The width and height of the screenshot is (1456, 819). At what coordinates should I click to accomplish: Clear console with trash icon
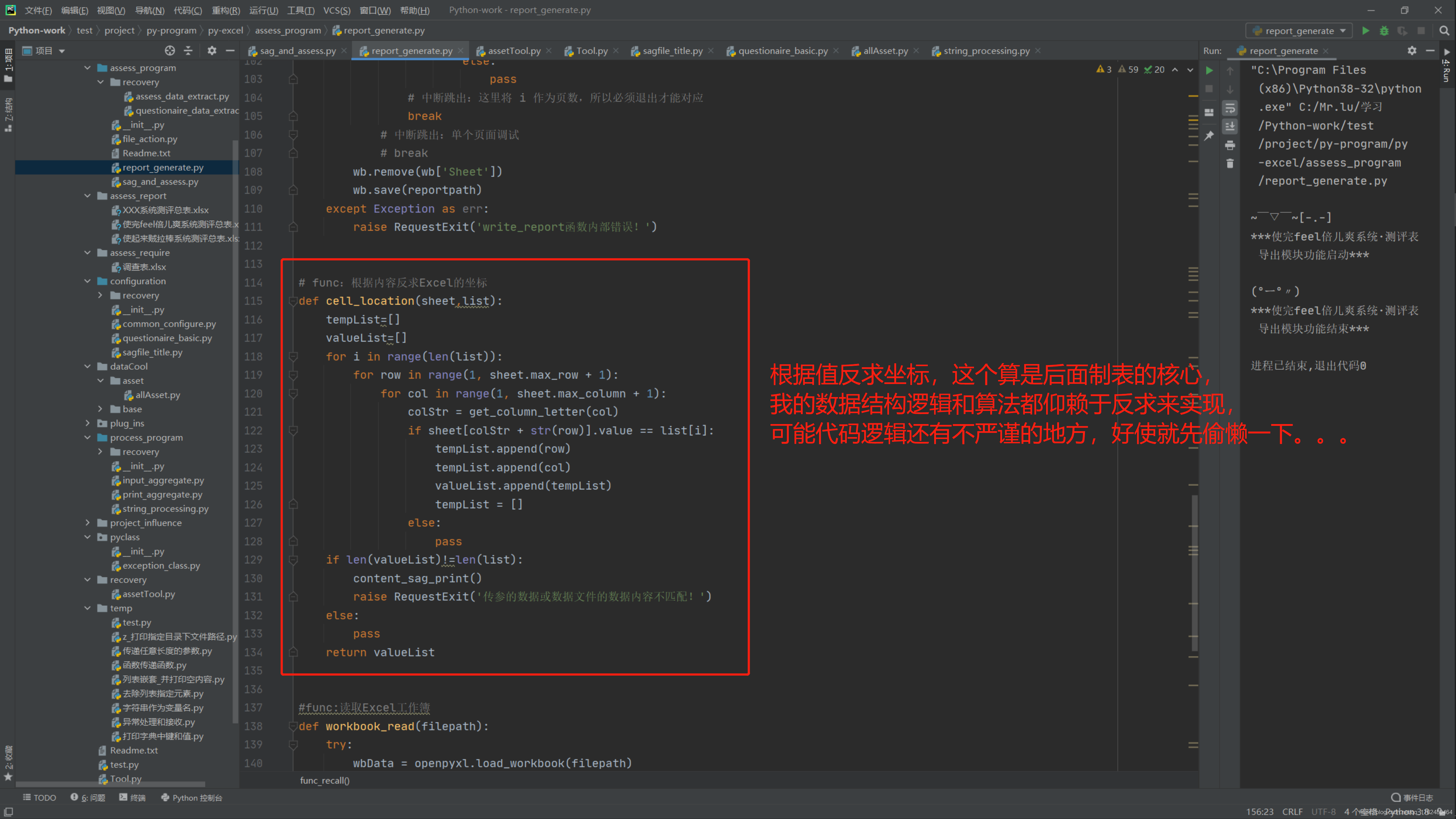[1230, 164]
